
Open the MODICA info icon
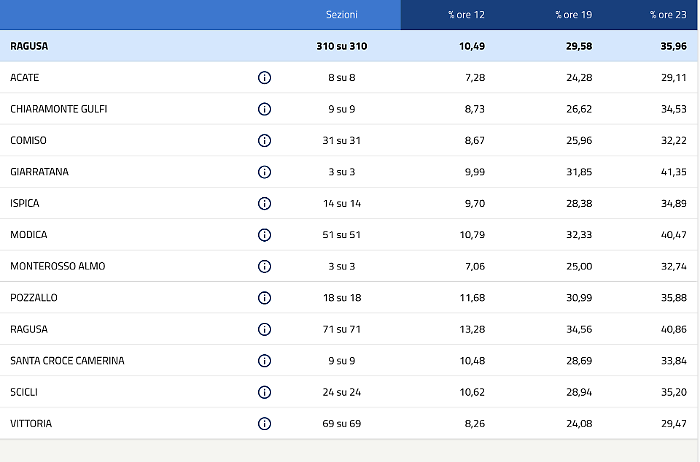click(x=264, y=235)
